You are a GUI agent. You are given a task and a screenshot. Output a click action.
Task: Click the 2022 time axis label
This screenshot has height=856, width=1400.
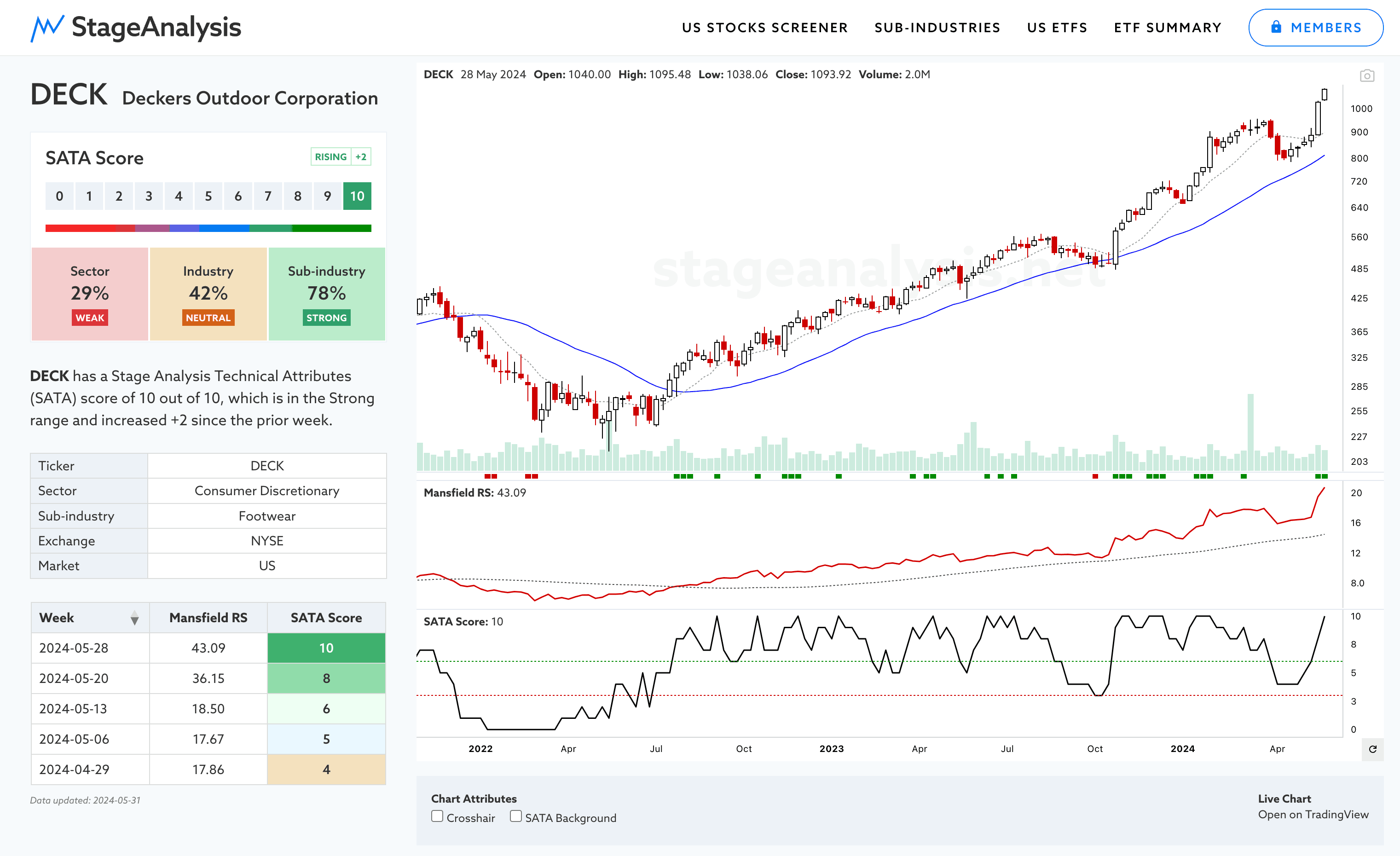(480, 749)
